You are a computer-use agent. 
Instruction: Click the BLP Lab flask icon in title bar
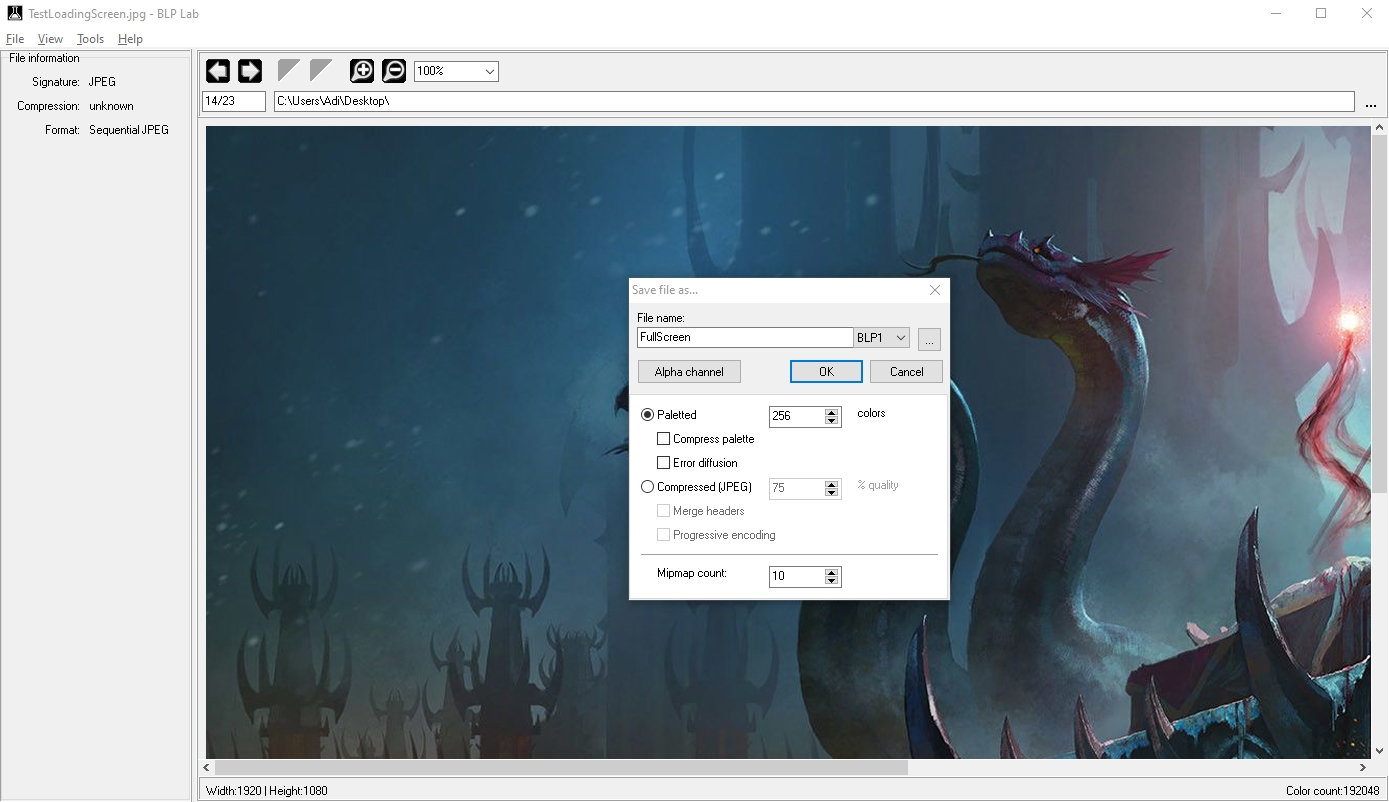15,13
